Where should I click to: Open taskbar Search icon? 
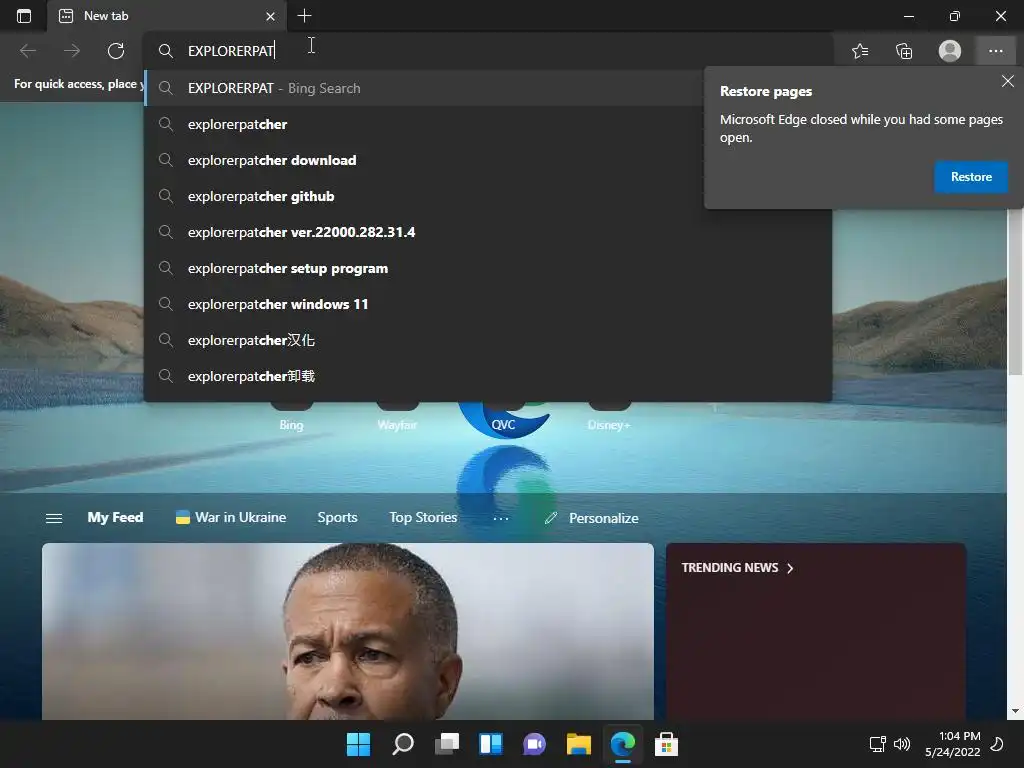[402, 744]
